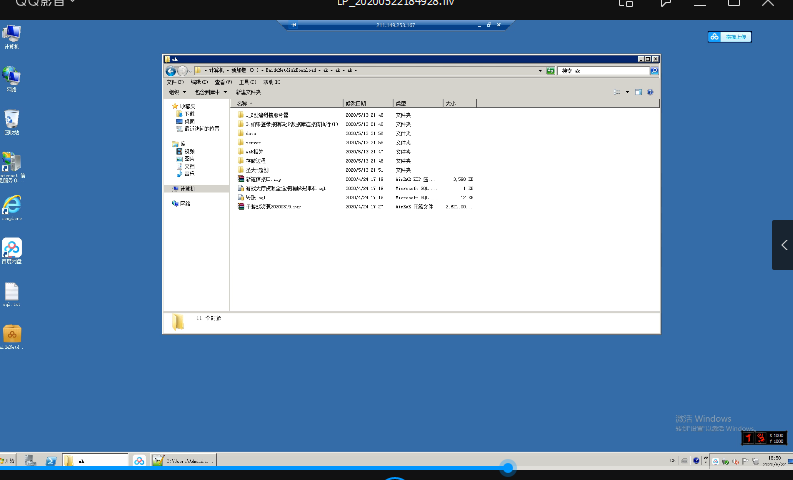Click the orange folder icon on desktop
This screenshot has height=480, width=793.
[12, 333]
